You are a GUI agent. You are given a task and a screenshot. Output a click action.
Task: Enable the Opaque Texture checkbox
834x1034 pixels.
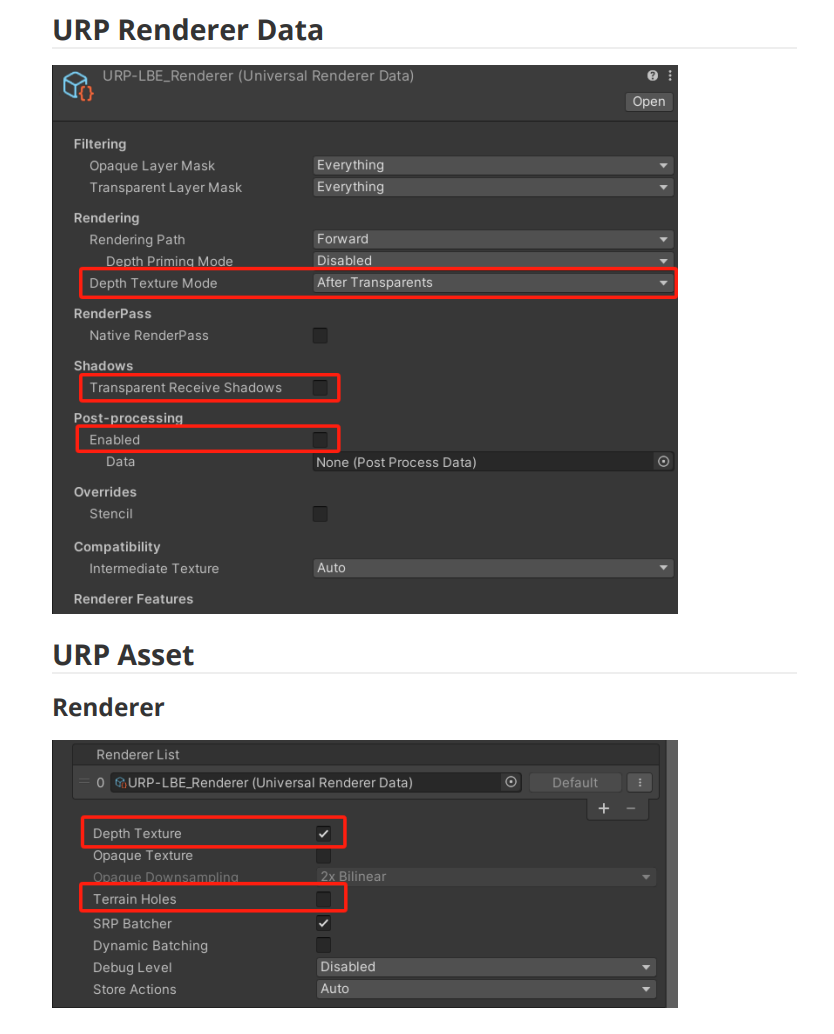[x=324, y=856]
